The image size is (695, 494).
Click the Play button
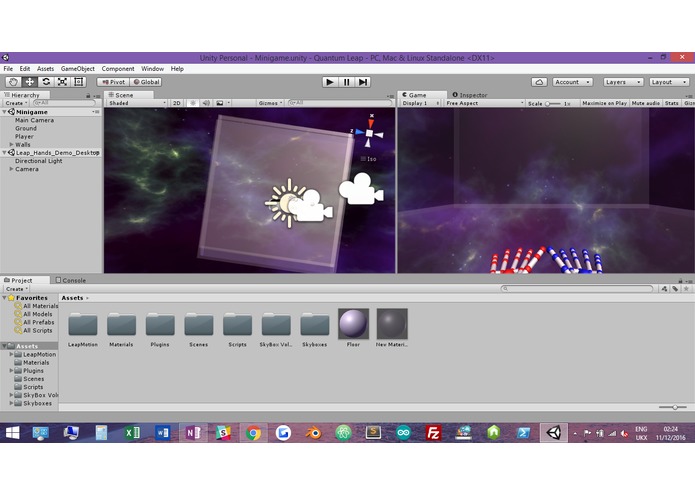click(x=329, y=82)
